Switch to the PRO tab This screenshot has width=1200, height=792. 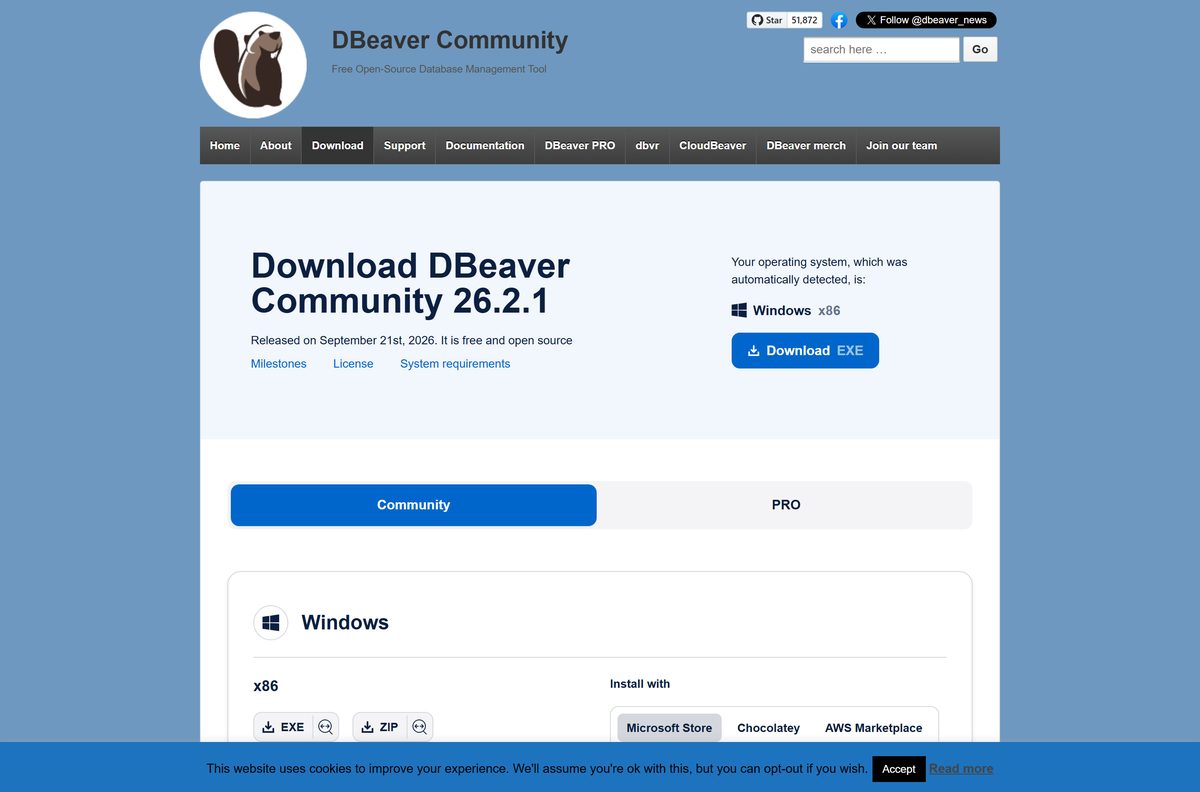(786, 505)
